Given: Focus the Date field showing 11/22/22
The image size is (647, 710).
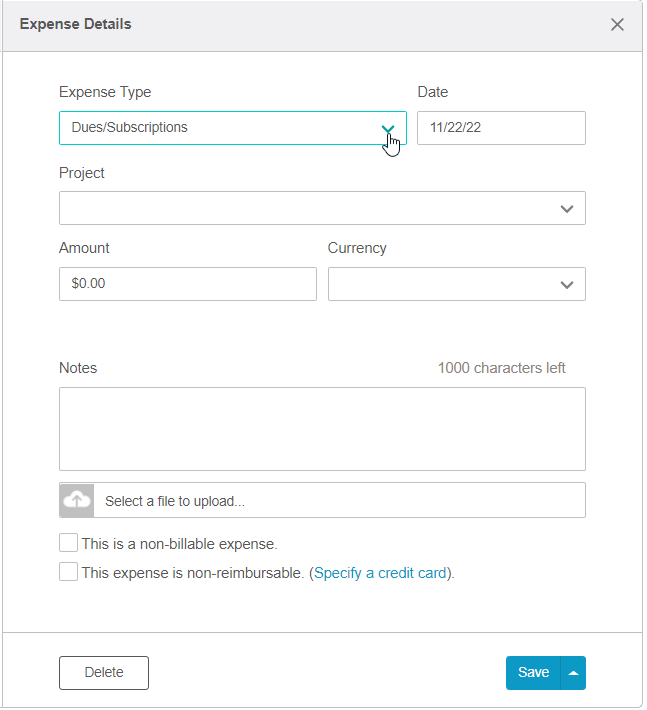Looking at the screenshot, I should point(501,128).
